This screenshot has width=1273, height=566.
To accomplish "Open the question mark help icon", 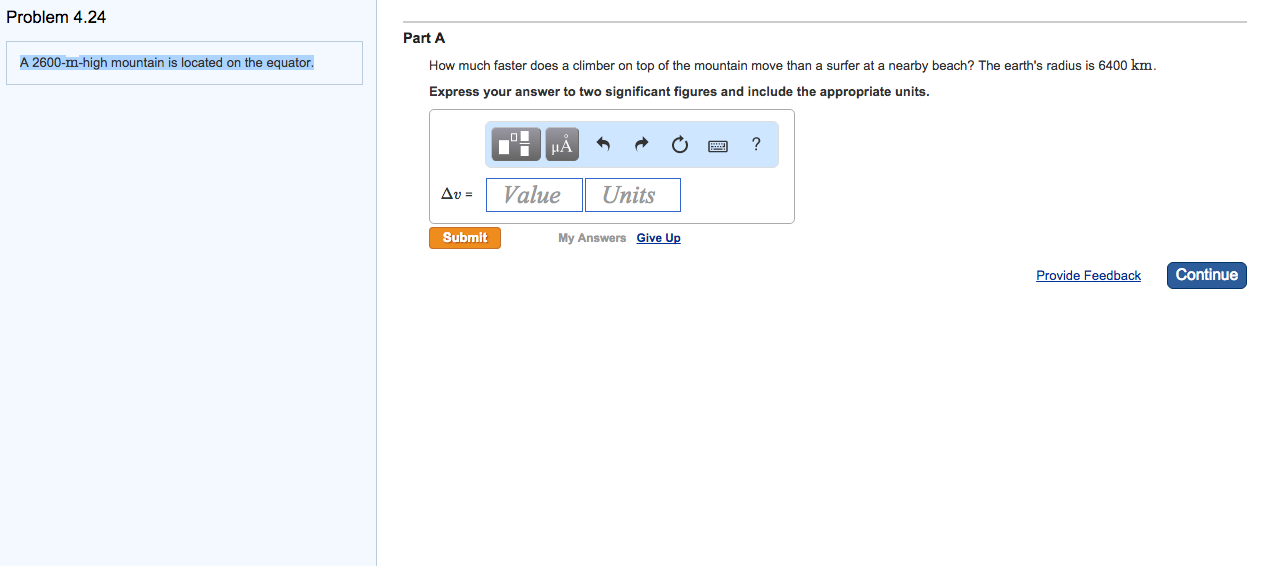I will (x=756, y=144).
